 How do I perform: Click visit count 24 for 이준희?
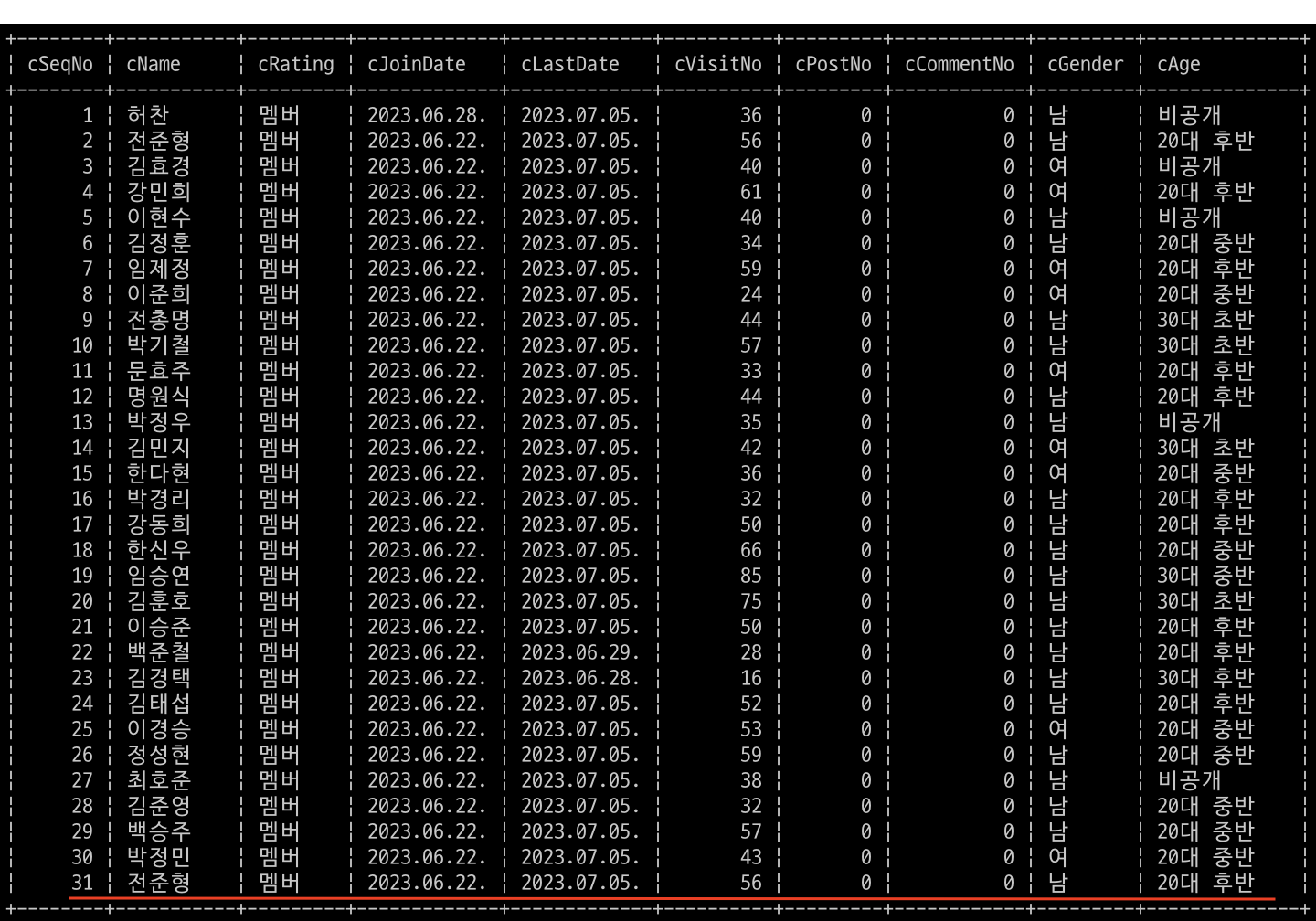coord(751,294)
